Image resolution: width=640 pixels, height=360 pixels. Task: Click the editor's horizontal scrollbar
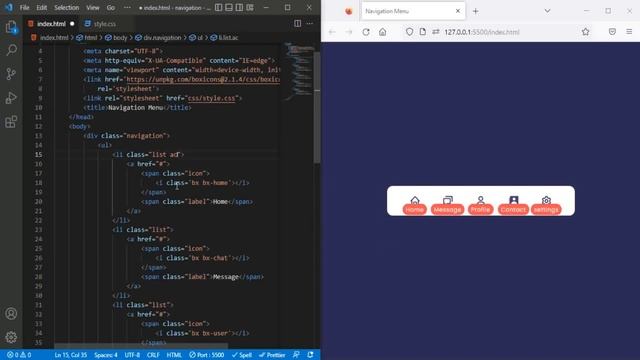coord(141,346)
